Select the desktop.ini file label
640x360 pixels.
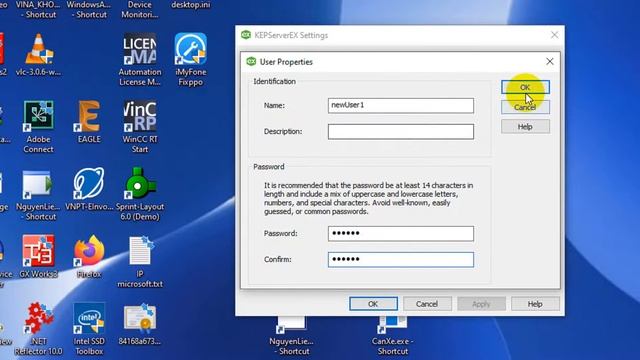click(190, 5)
